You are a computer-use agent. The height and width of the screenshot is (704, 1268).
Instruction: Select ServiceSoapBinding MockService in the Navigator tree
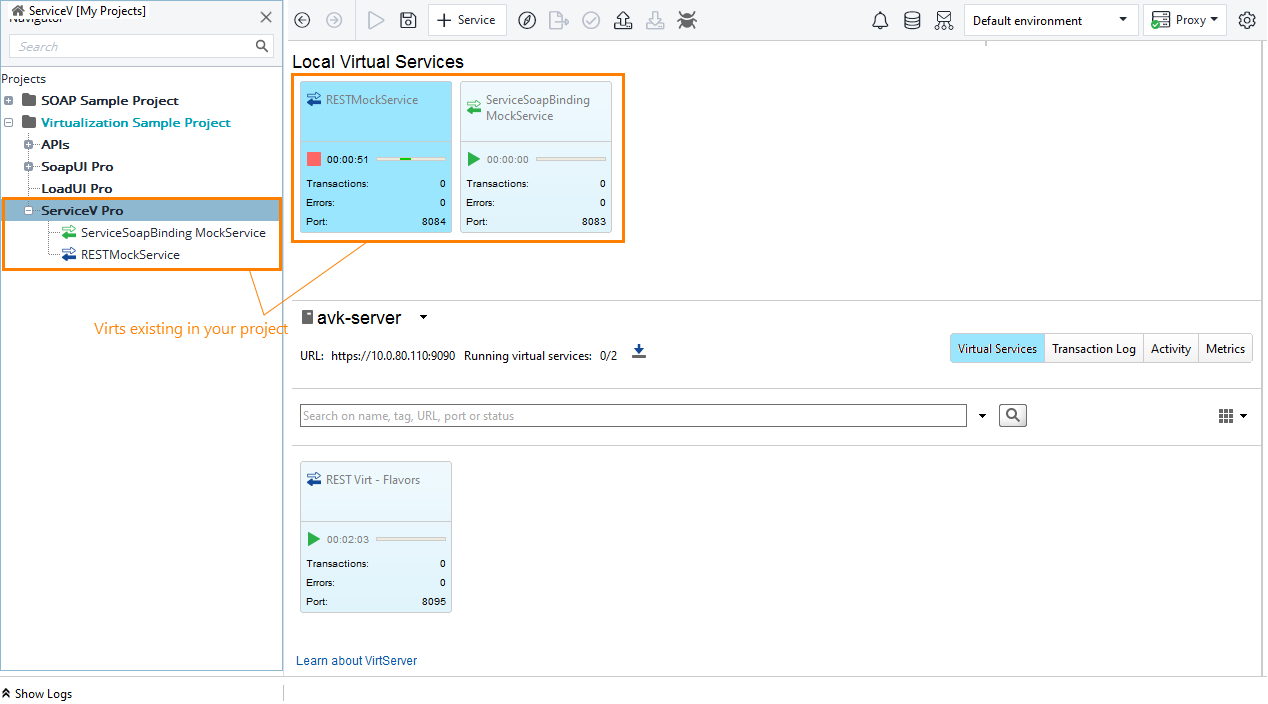coord(173,233)
